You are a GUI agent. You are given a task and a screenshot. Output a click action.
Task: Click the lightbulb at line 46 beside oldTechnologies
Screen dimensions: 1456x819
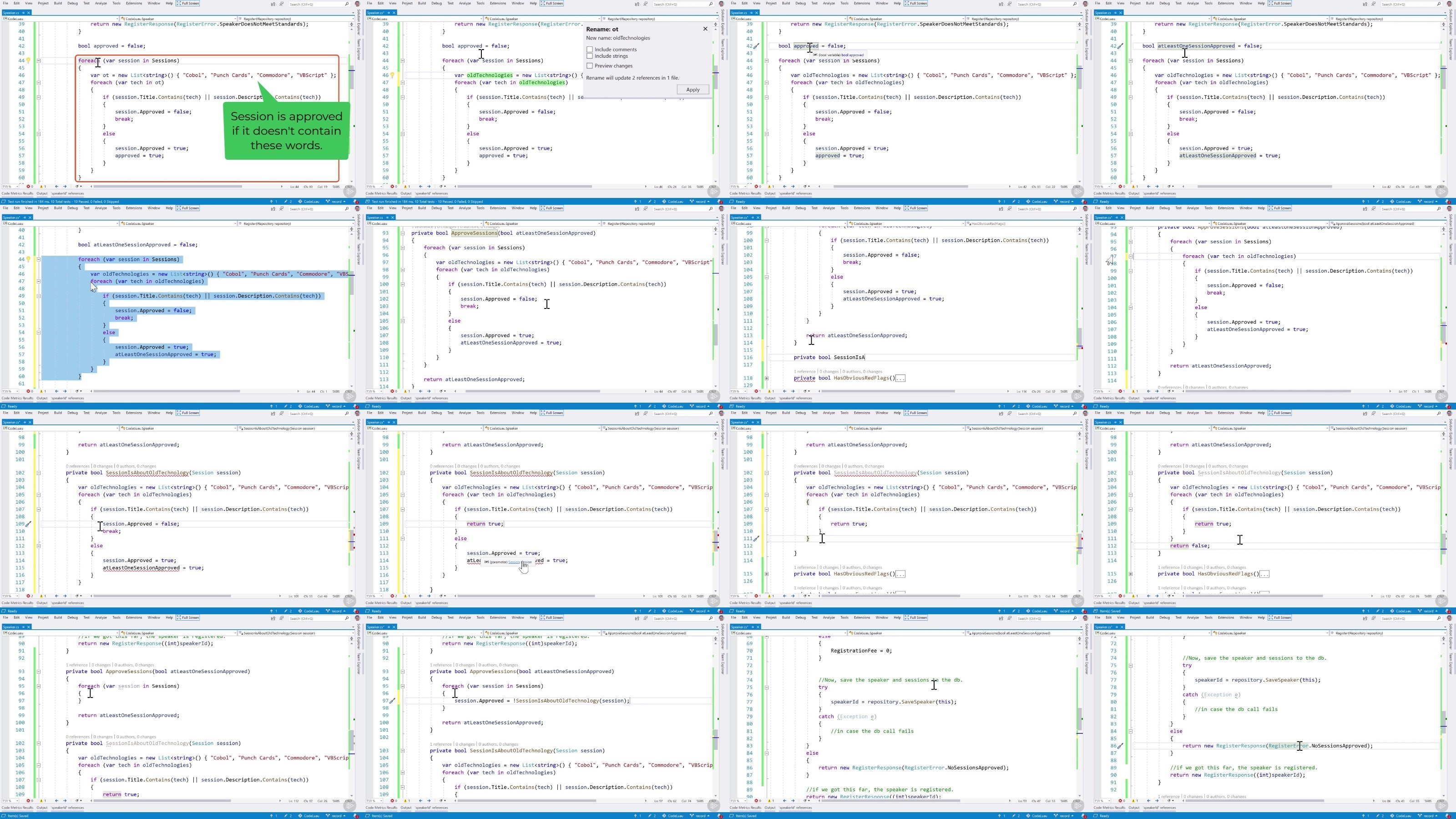point(392,75)
